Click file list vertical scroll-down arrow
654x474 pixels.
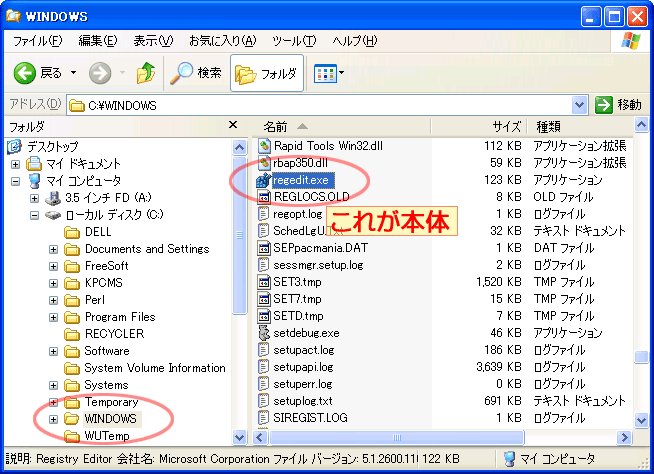pos(641,420)
